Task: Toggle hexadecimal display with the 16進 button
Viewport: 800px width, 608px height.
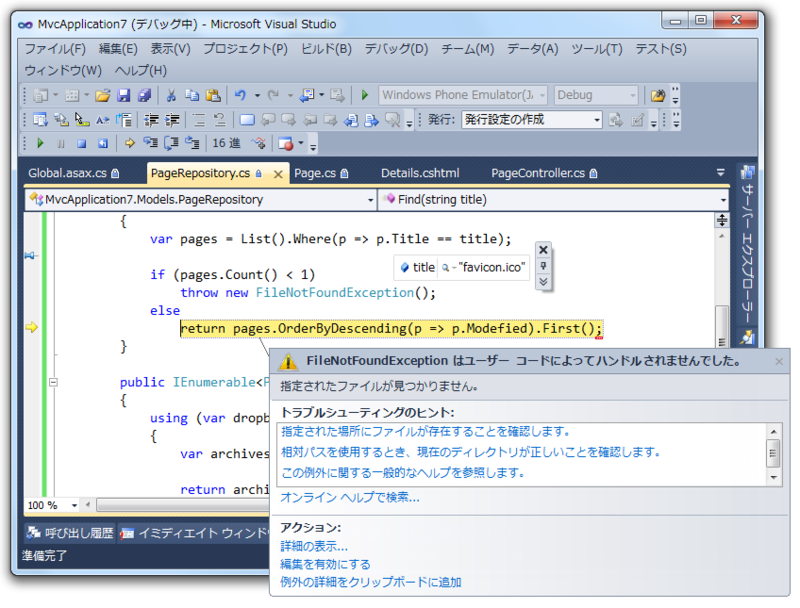Action: [226, 143]
